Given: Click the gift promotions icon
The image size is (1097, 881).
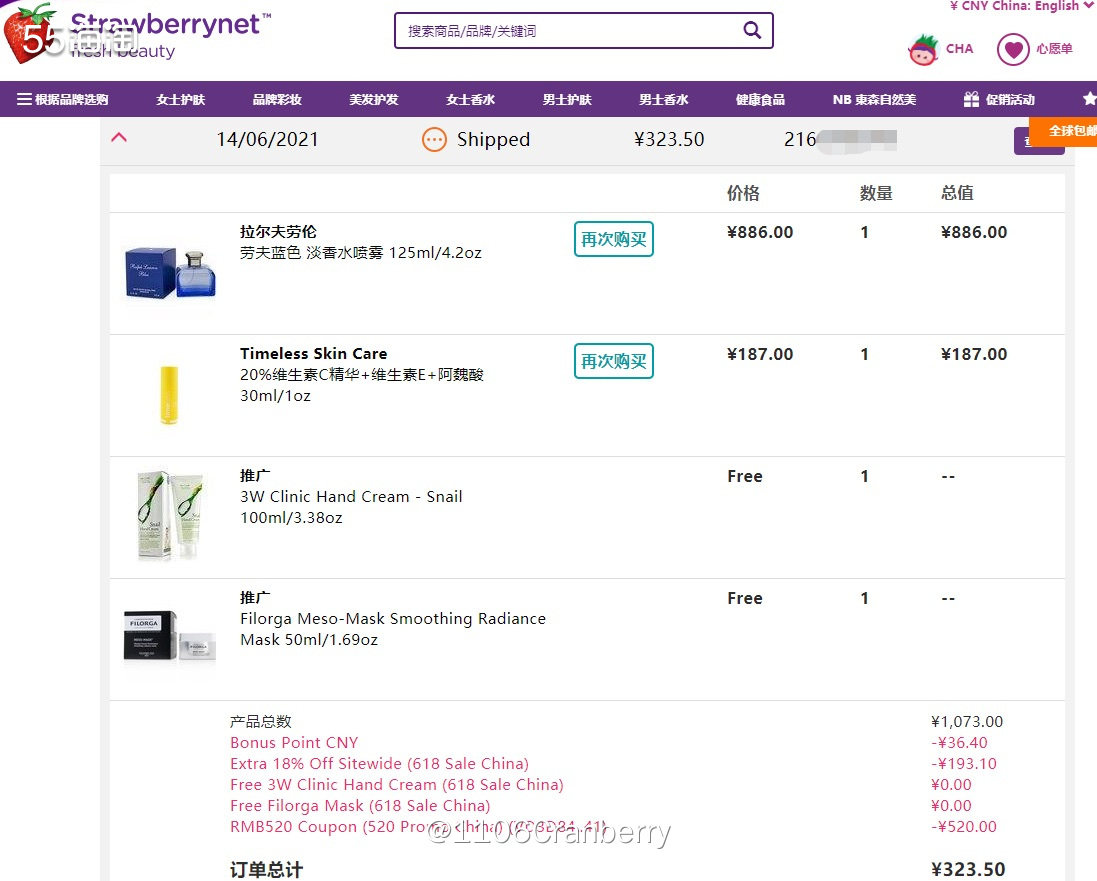Looking at the screenshot, I should tap(971, 99).
